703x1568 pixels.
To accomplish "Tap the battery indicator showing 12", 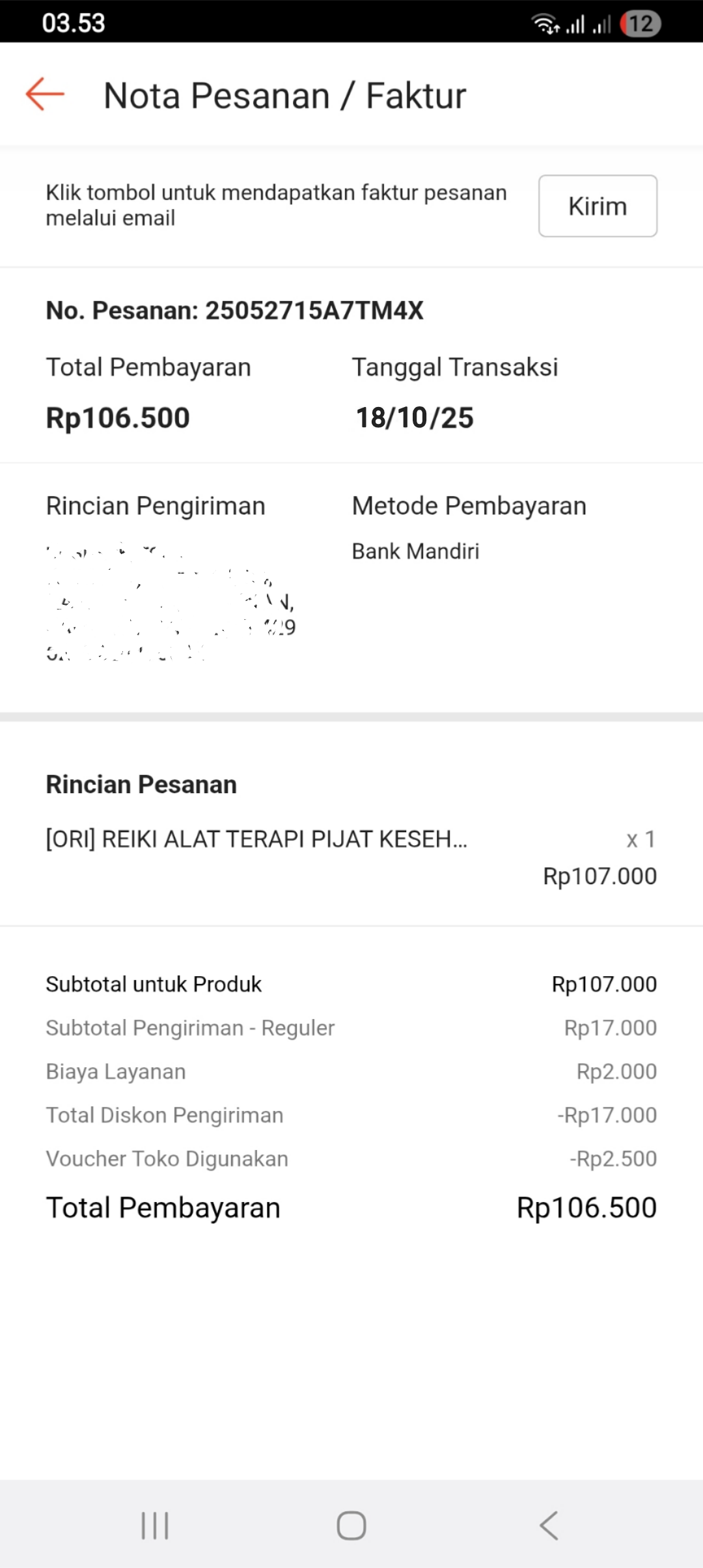I will click(x=641, y=24).
